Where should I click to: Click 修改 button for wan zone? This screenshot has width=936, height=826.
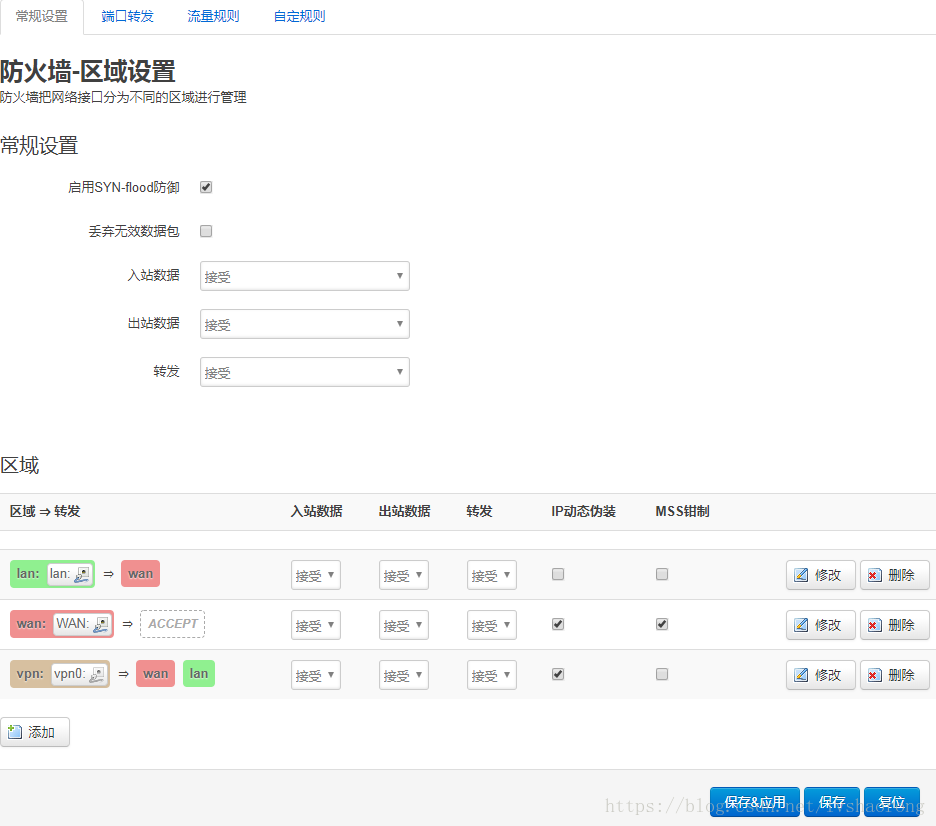821,625
